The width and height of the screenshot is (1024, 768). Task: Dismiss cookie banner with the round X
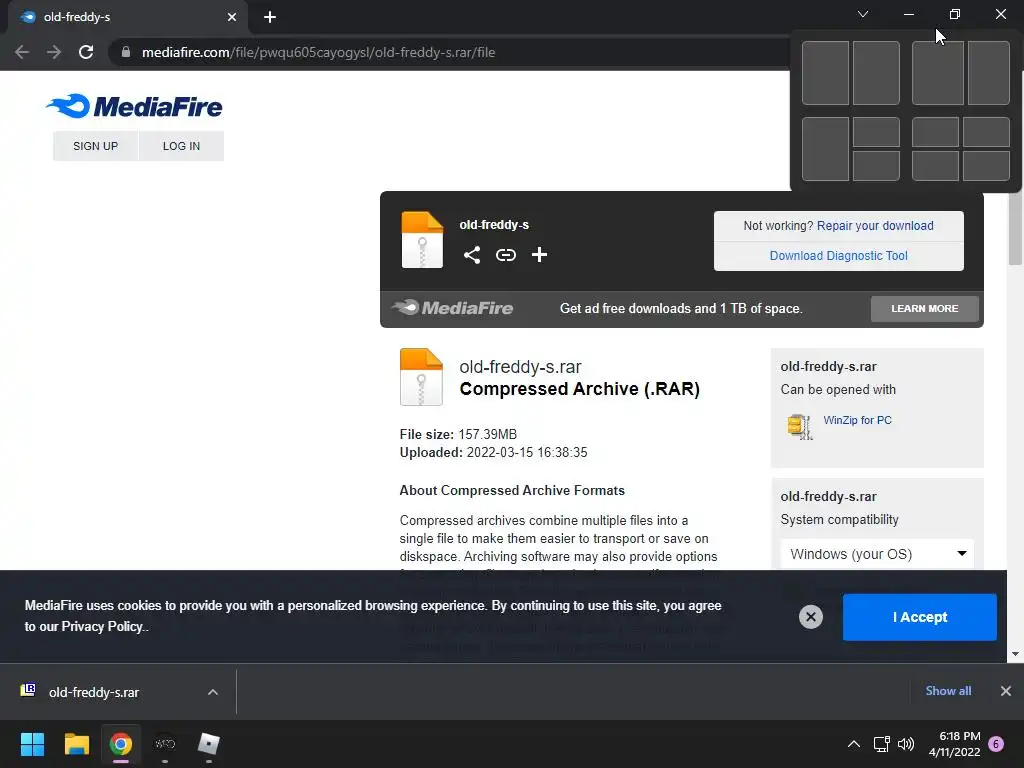[810, 617]
